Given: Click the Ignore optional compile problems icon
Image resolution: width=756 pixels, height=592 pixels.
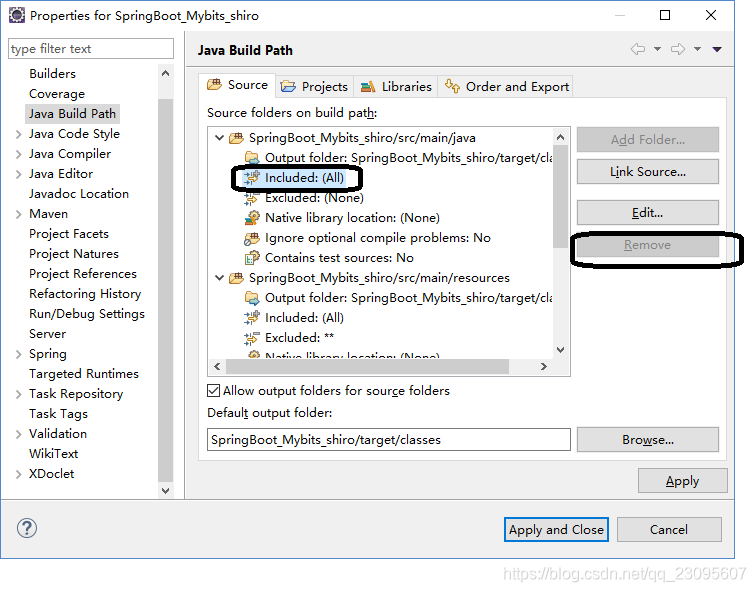Looking at the screenshot, I should pyautogui.click(x=252, y=238).
